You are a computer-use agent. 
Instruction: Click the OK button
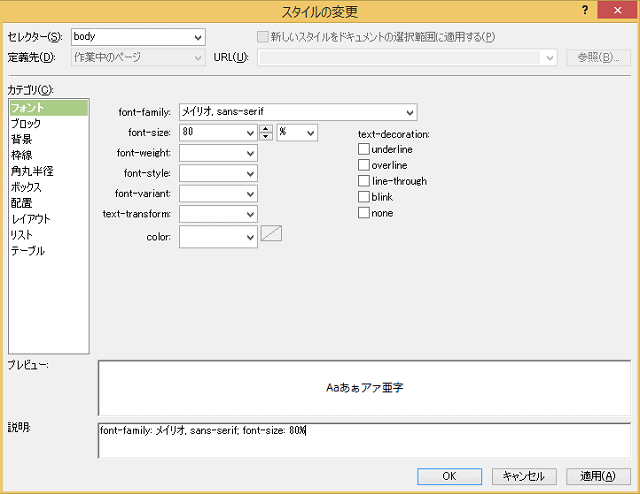449,476
